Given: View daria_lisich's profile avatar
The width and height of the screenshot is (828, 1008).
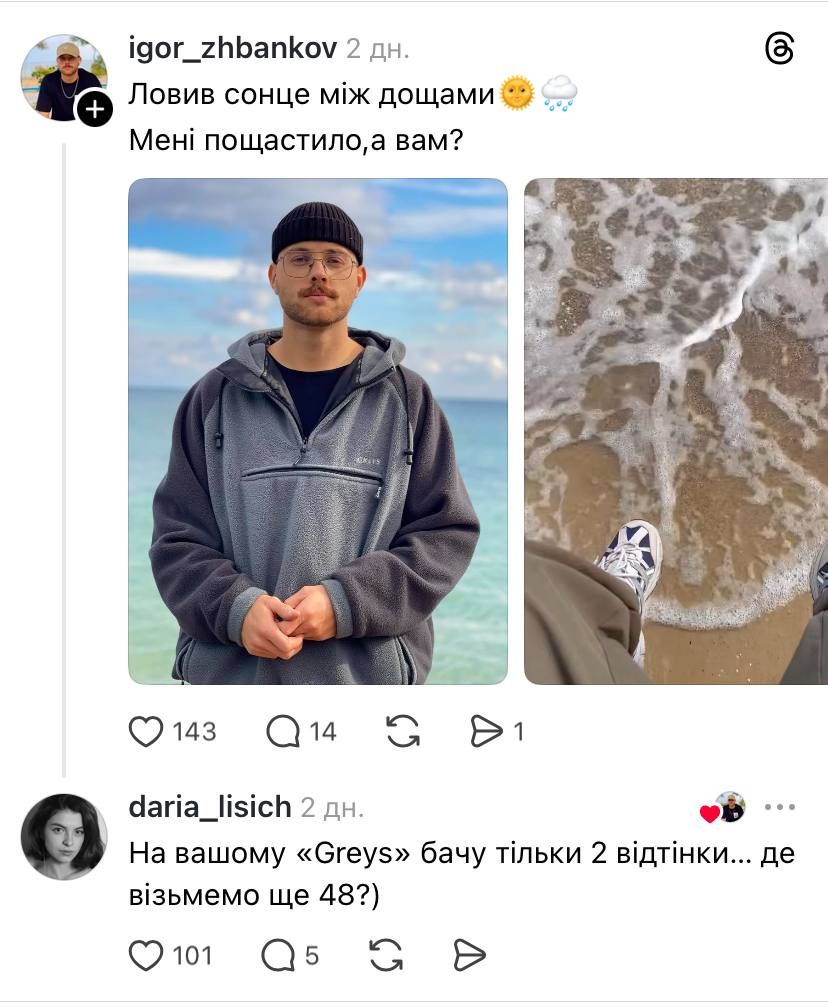Looking at the screenshot, I should [64, 836].
